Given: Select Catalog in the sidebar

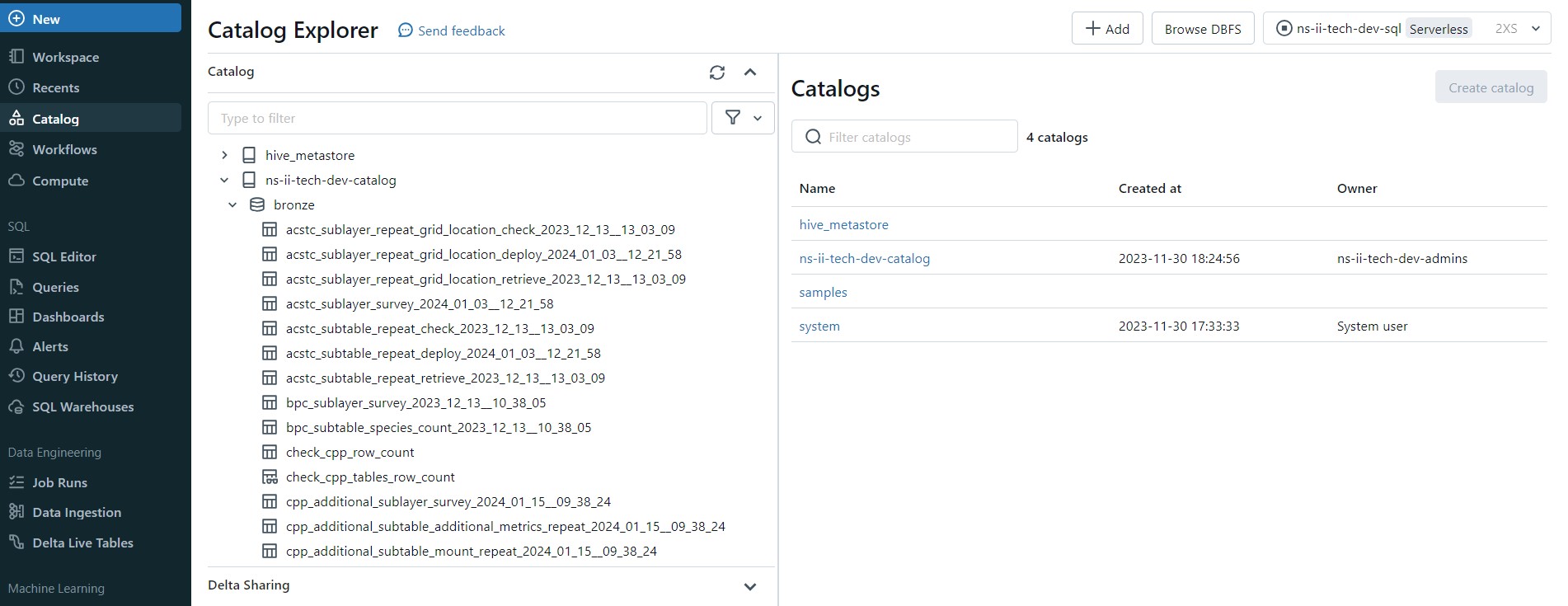Looking at the screenshot, I should pyautogui.click(x=91, y=118).
